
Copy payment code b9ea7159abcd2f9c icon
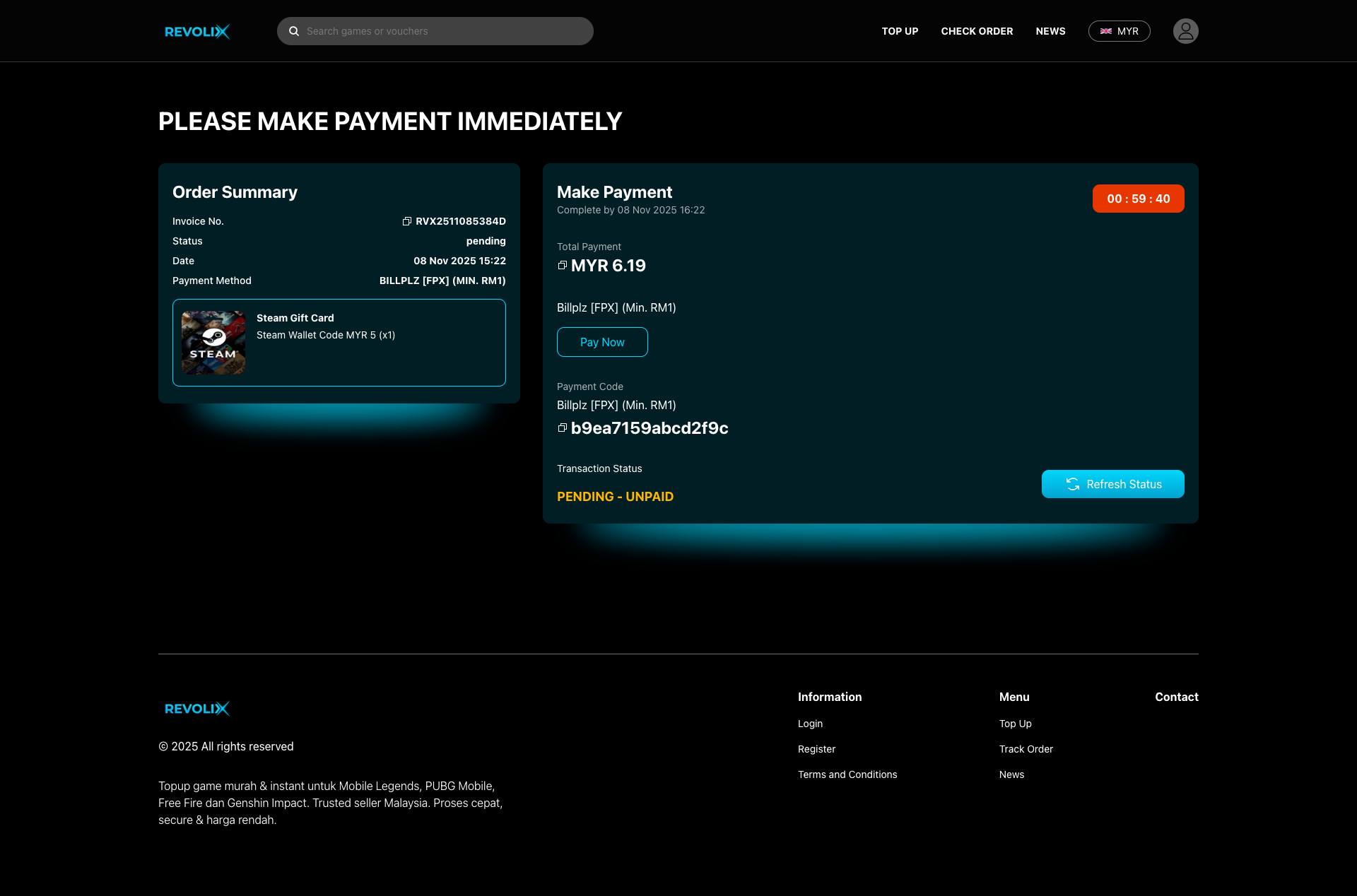click(x=563, y=428)
